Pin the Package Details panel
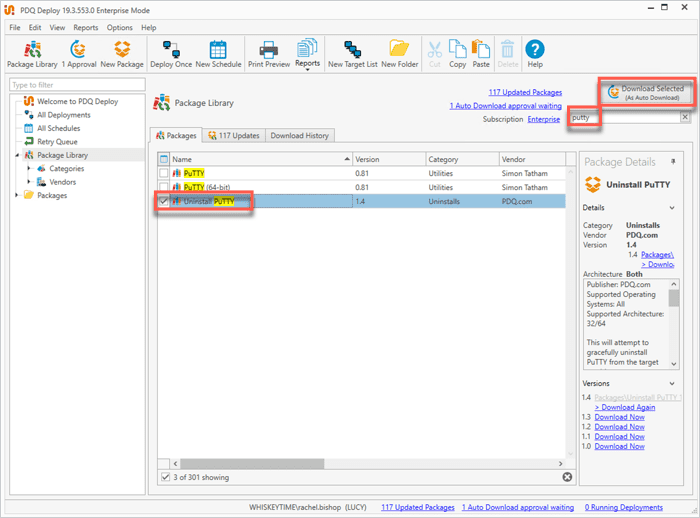The image size is (700, 518). click(673, 162)
